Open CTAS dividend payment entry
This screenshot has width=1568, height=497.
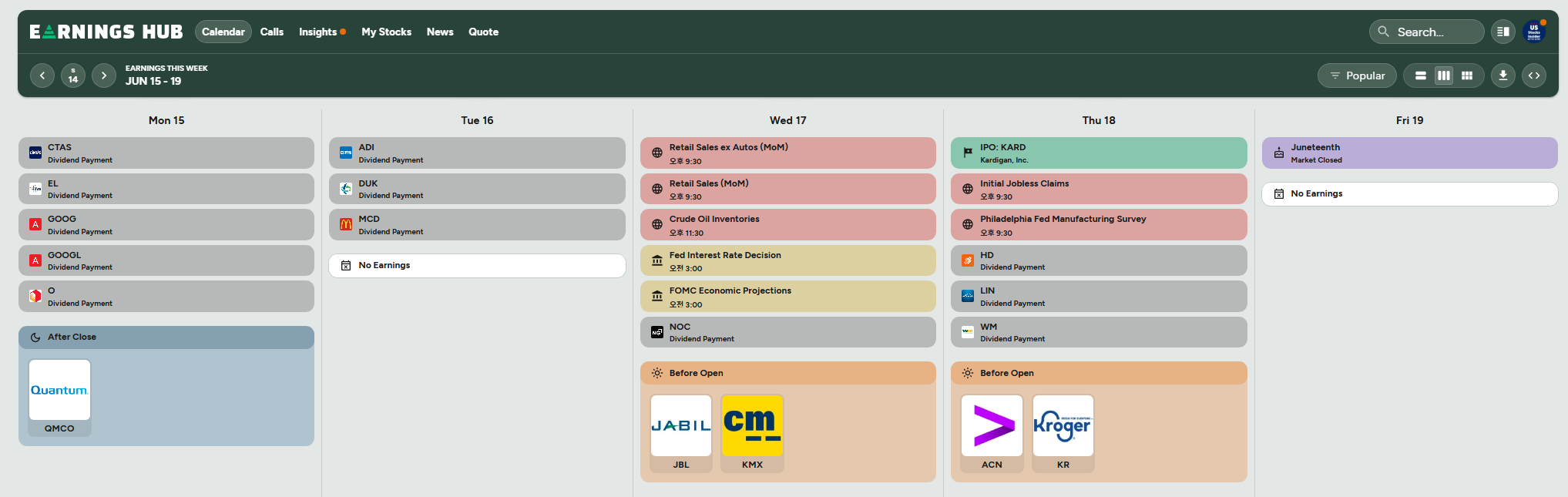pyautogui.click(x=166, y=153)
